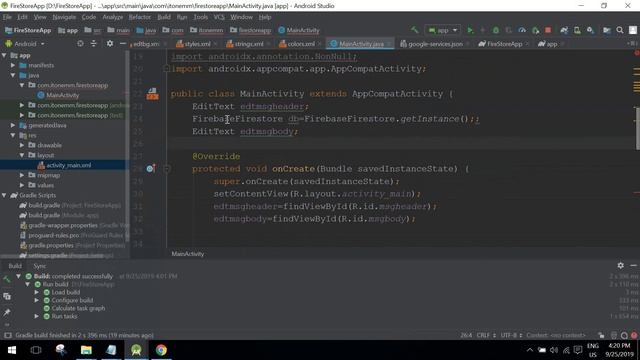Image resolution: width=640 pixels, height=360 pixels.
Task: Switch to Sync tab in build panel
Action: click(40, 266)
